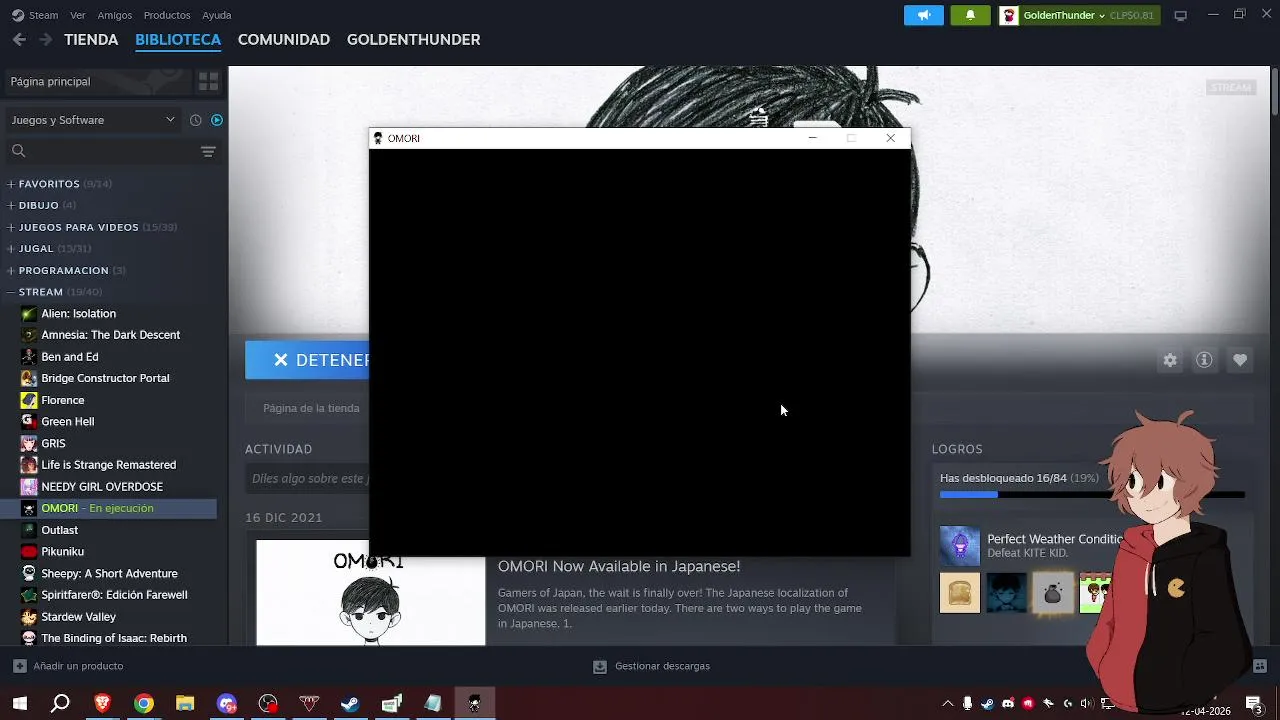The height and width of the screenshot is (720, 1280).
Task: Click the OMORI news thumbnail image
Action: [x=370, y=592]
